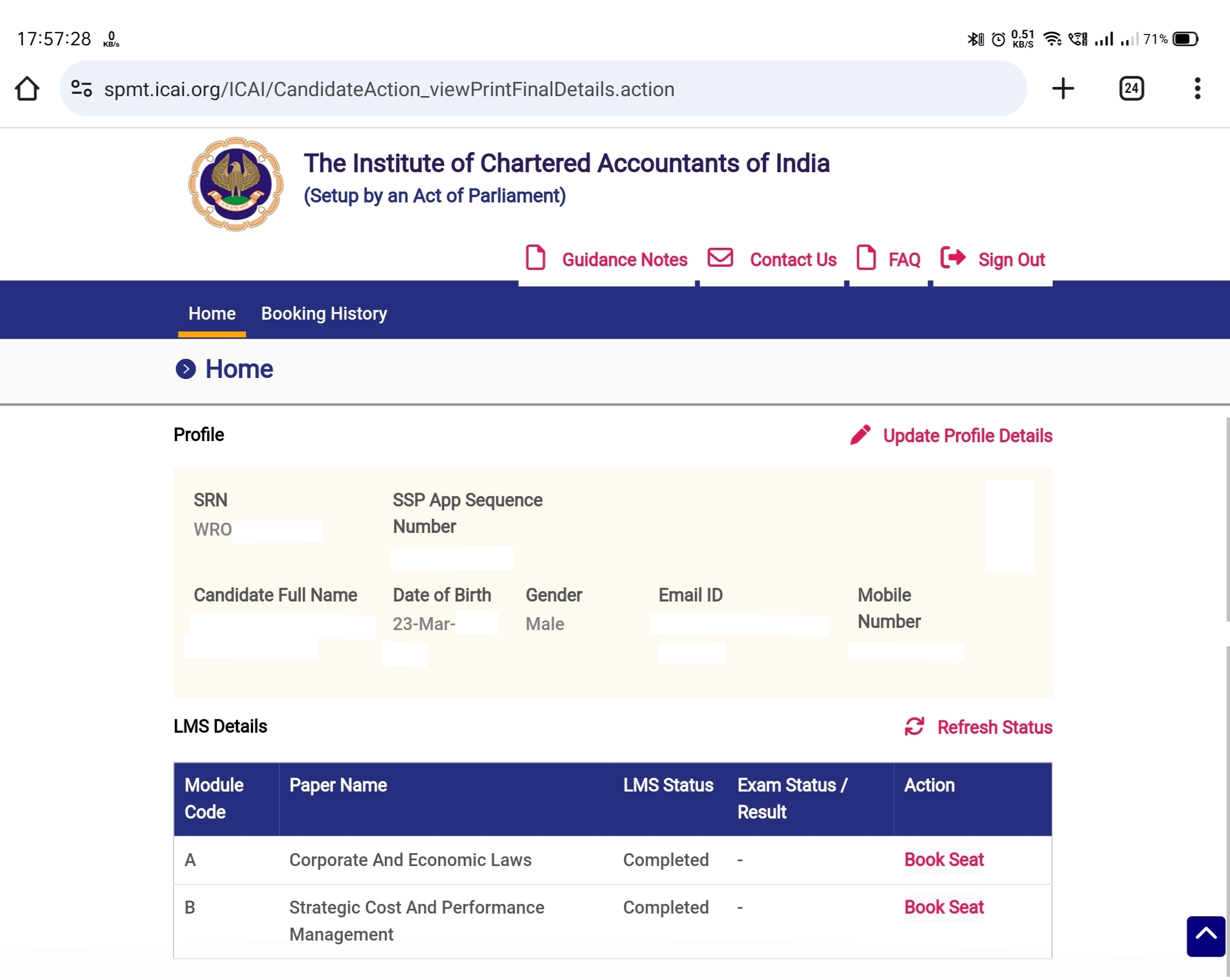Click the pencil edit icon near Profile
Image resolution: width=1230 pixels, height=980 pixels.
[x=860, y=435]
